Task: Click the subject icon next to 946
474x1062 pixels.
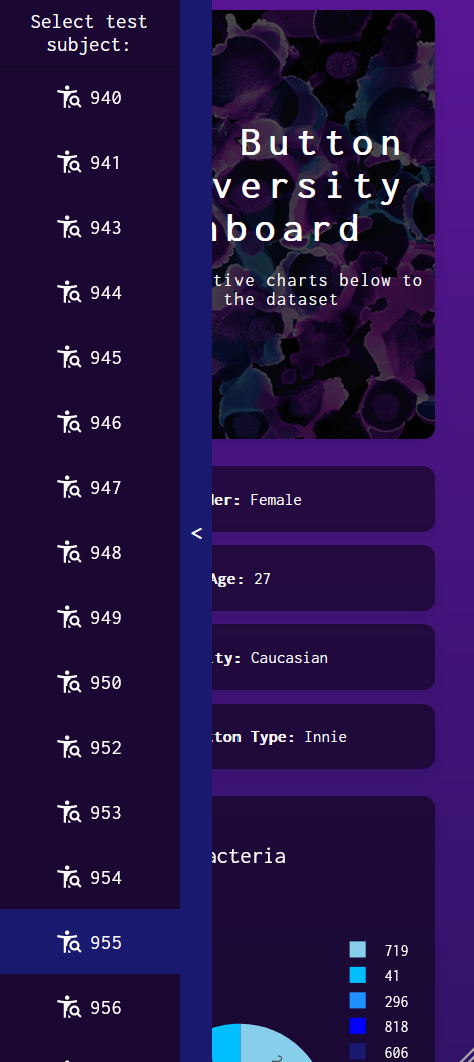Action: point(69,423)
